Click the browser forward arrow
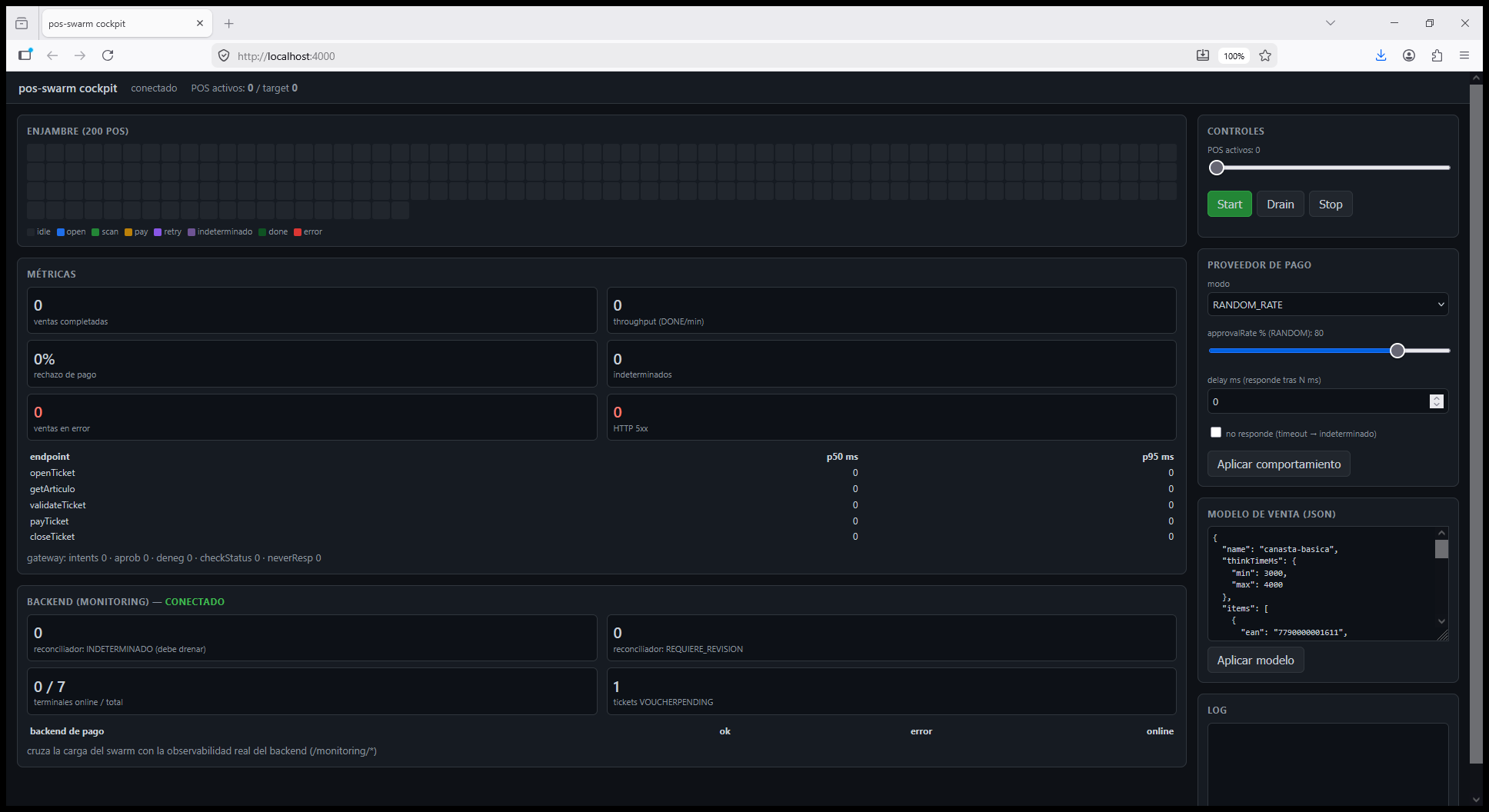 click(x=80, y=55)
